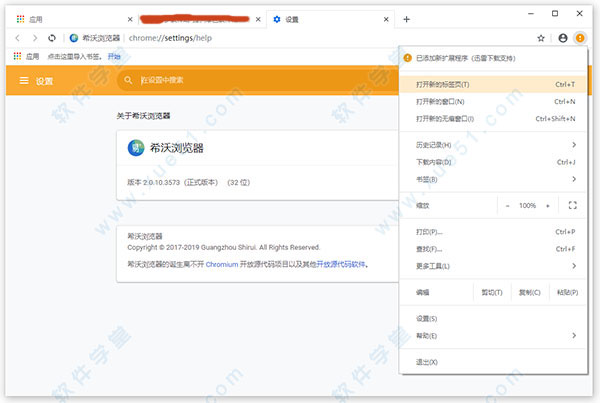Click 剪切(T) in the edit row
This screenshot has width=600, height=403.
point(492,292)
